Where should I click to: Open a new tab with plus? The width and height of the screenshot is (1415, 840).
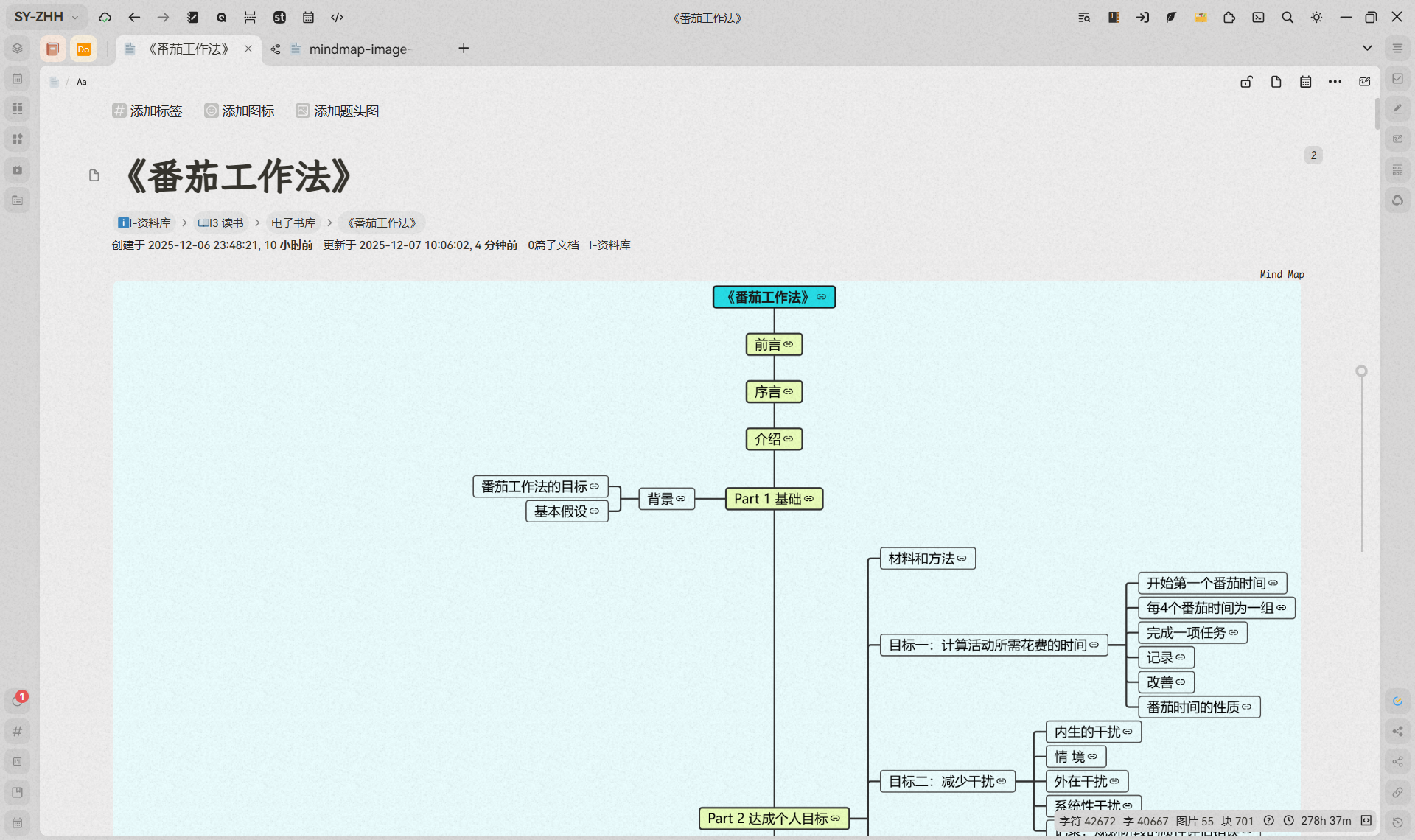point(464,48)
